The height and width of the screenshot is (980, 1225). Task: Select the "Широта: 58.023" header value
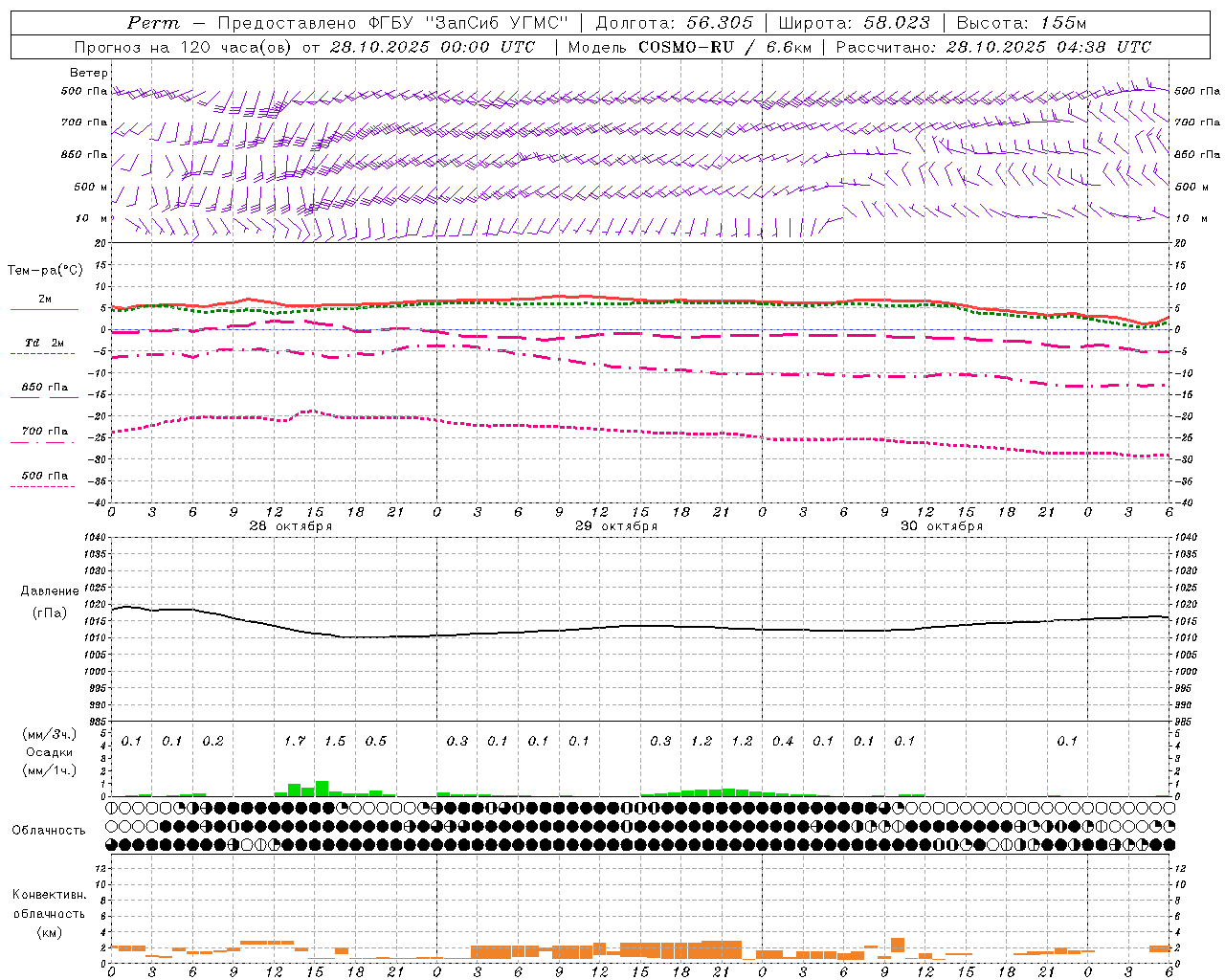(854, 23)
